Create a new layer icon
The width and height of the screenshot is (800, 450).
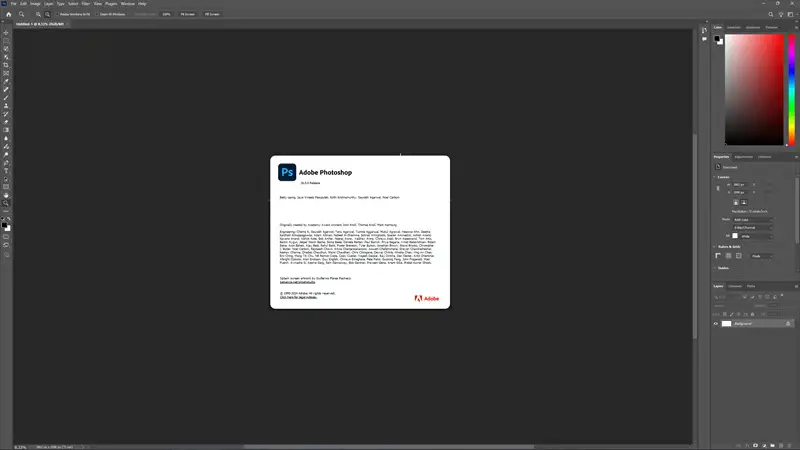781,445
